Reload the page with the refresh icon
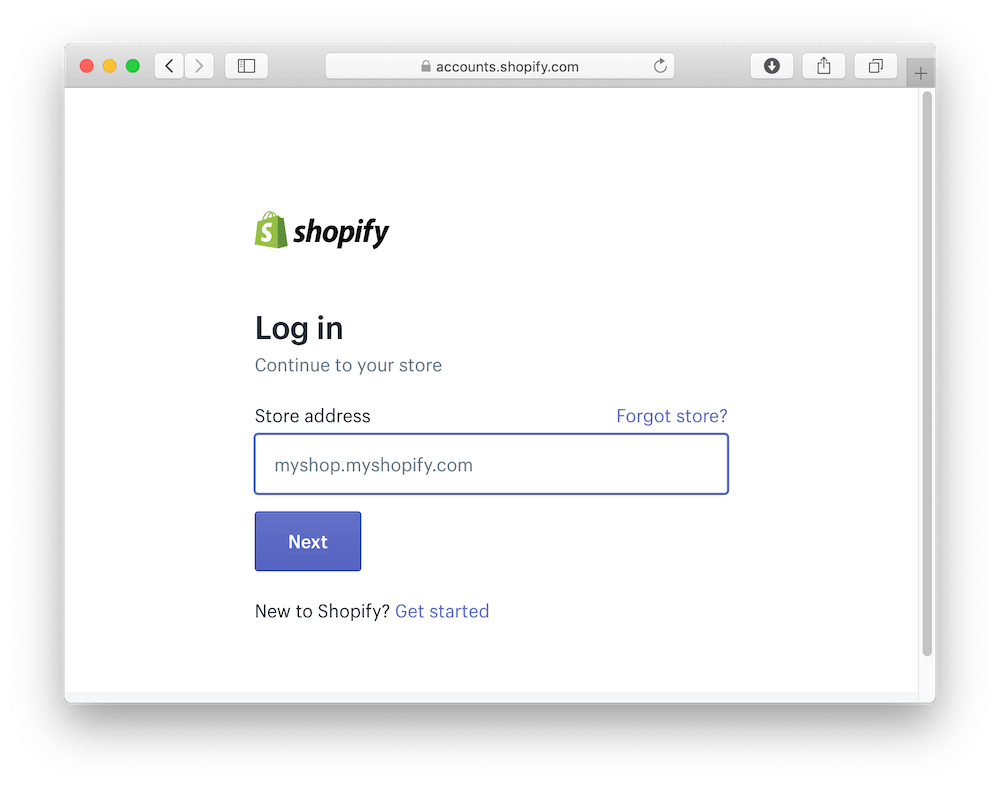 660,66
